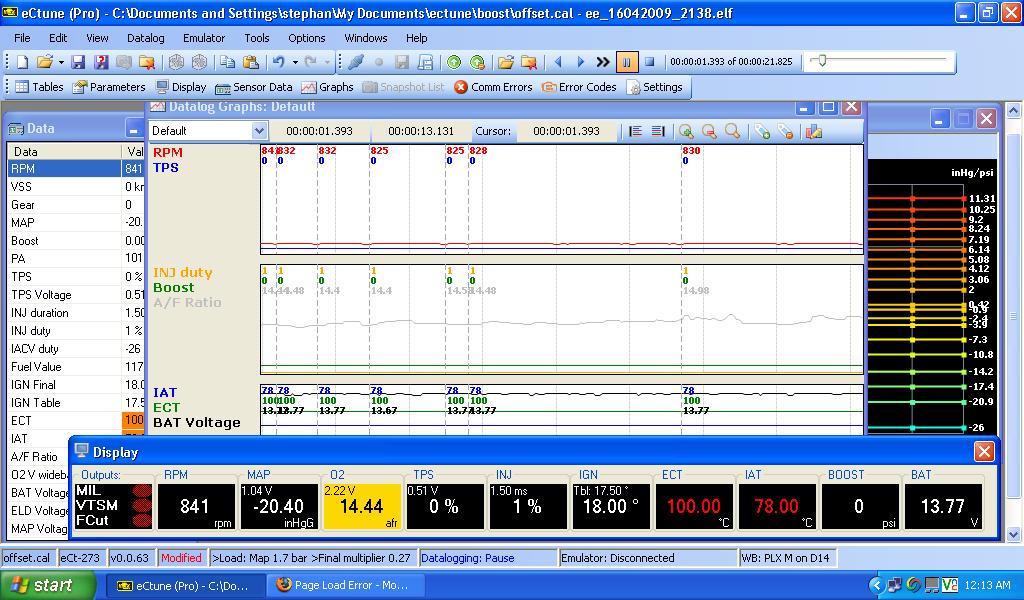This screenshot has width=1024, height=600.
Task: Click the playback position slider handle
Action: point(822,61)
